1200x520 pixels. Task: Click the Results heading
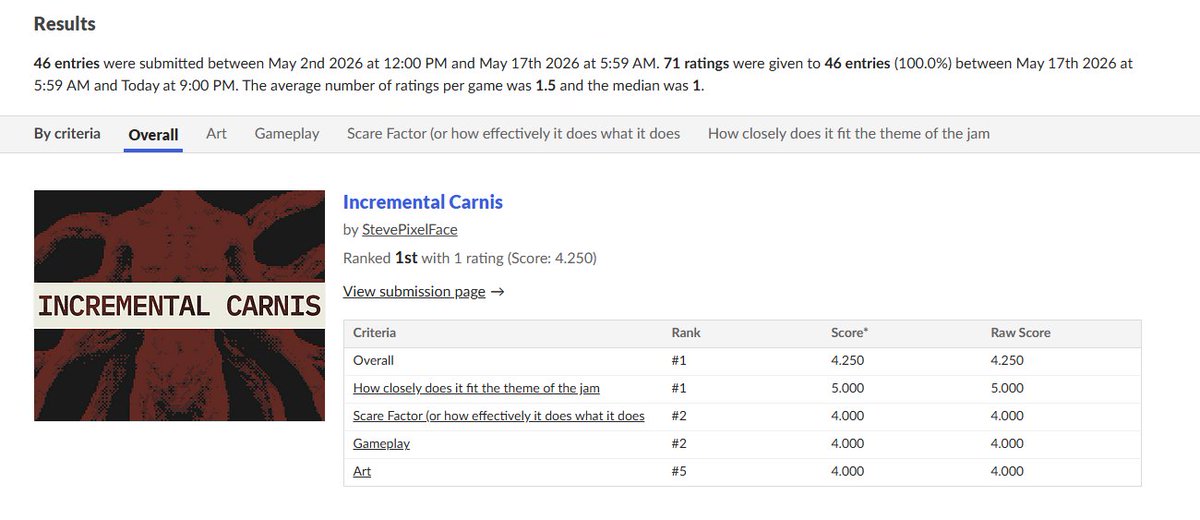click(65, 23)
